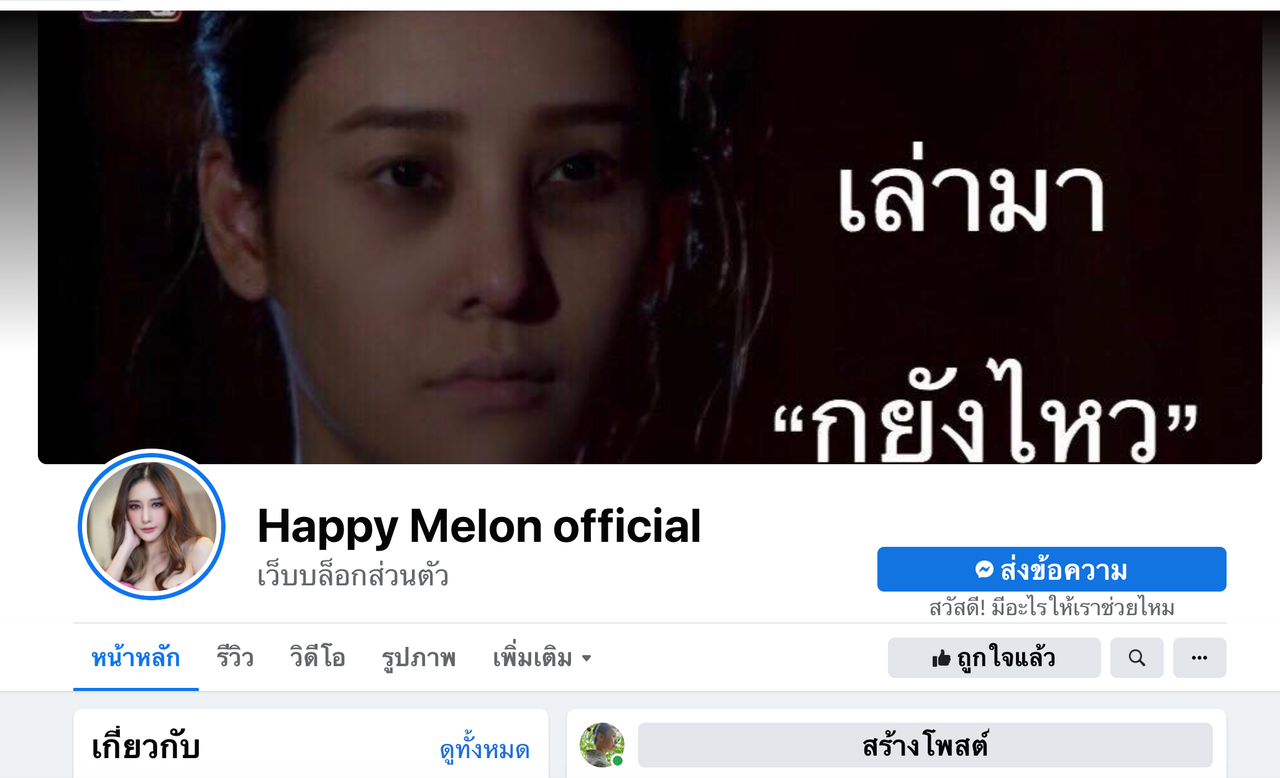Image resolution: width=1280 pixels, height=778 pixels.
Task: Switch to the หน้าหลัก tab
Action: pyautogui.click(x=135, y=658)
